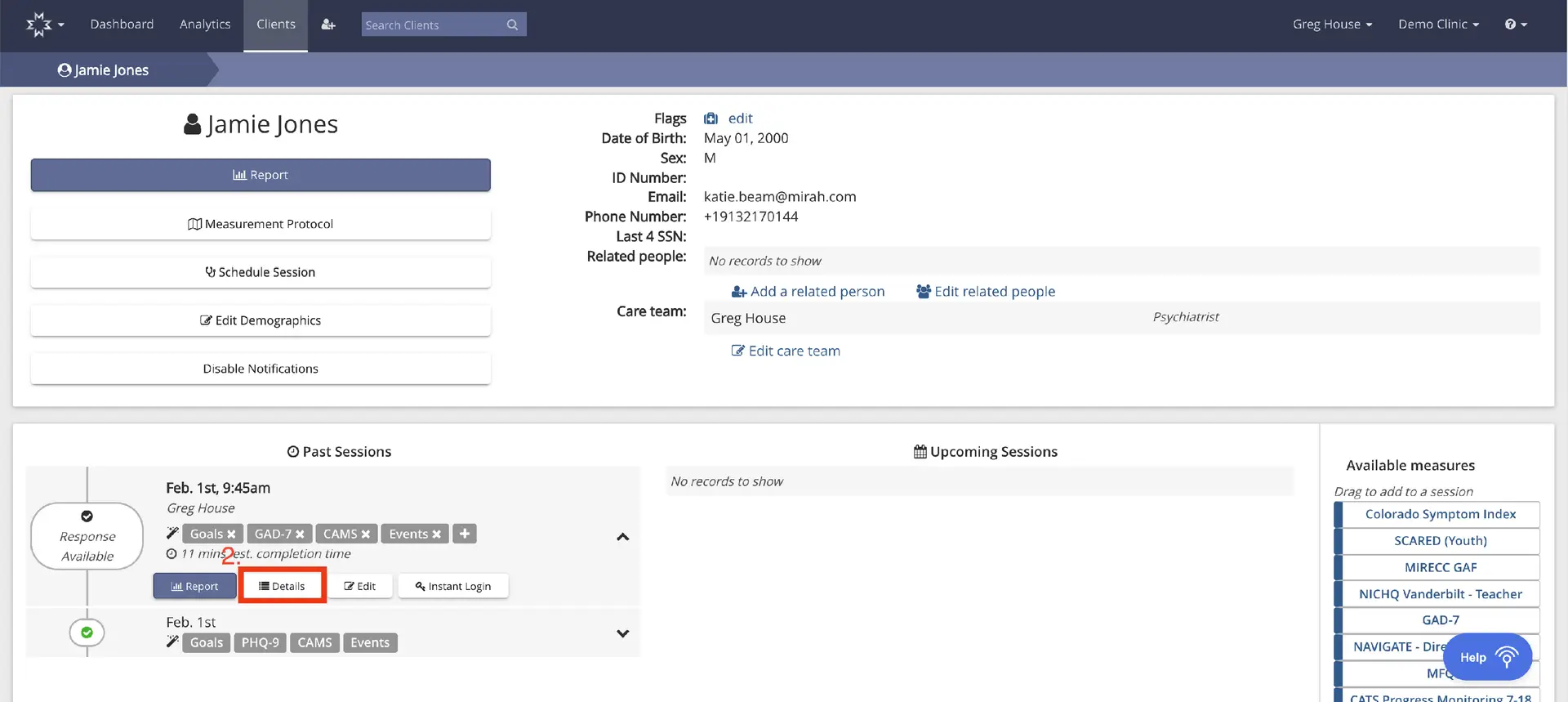This screenshot has height=702, width=1568.
Task: Click Disable Notifications button
Action: coord(261,369)
